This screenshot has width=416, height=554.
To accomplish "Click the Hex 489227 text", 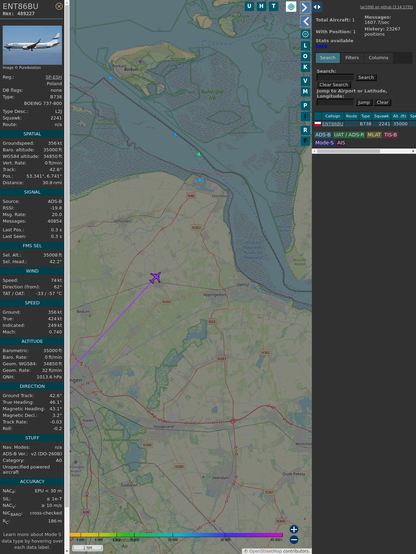I will click(19, 14).
